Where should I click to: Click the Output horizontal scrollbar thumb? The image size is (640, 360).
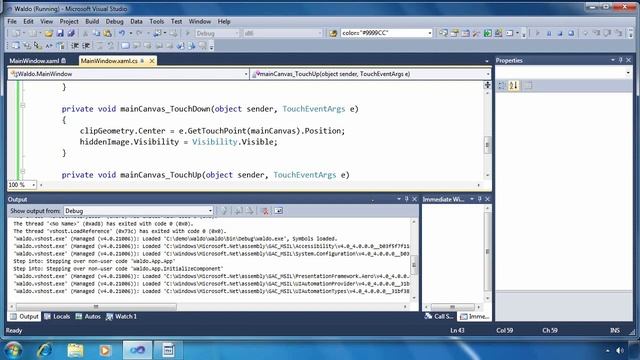(x=96, y=307)
